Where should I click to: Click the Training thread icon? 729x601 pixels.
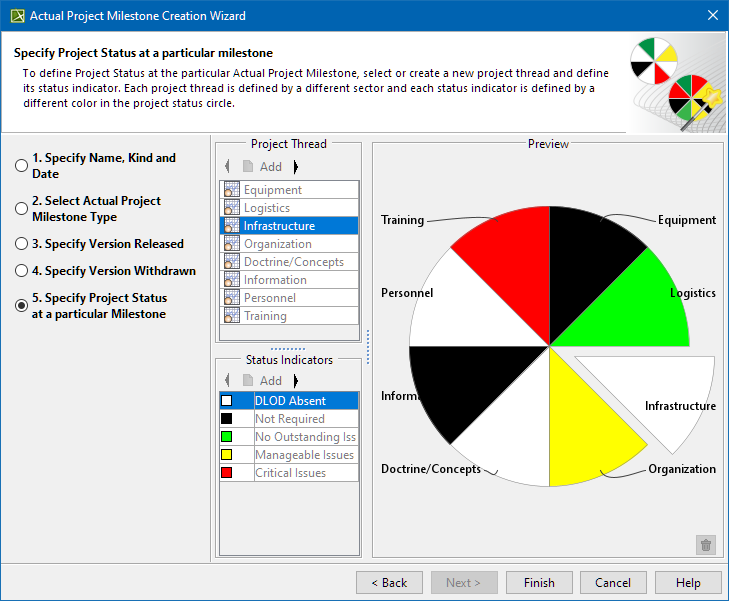coord(231,316)
